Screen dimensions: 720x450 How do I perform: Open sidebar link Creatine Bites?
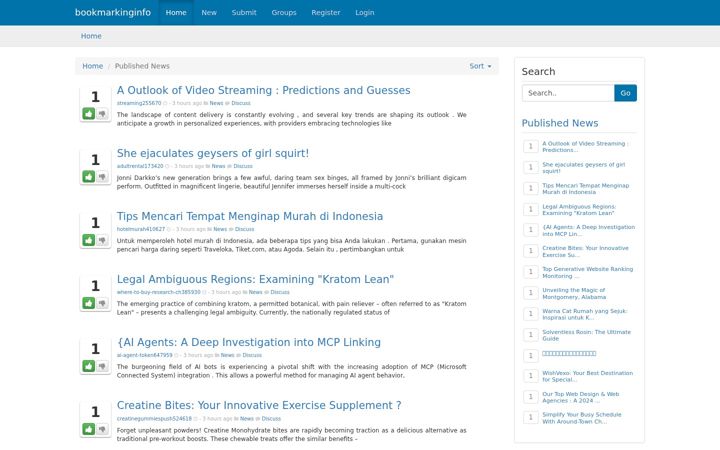(x=585, y=252)
